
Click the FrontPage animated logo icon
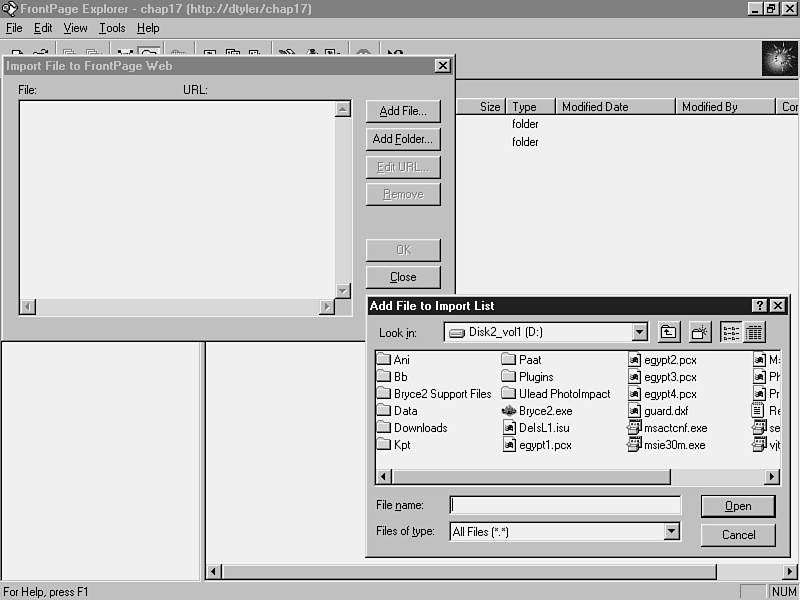tap(779, 59)
